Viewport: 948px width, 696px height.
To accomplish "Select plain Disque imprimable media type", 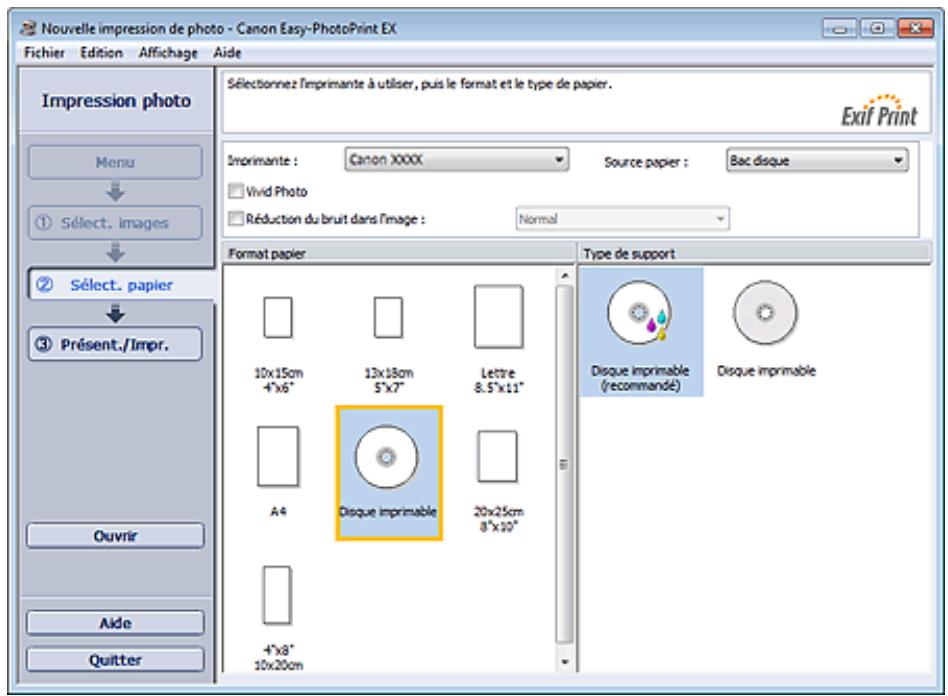I will coord(765,329).
